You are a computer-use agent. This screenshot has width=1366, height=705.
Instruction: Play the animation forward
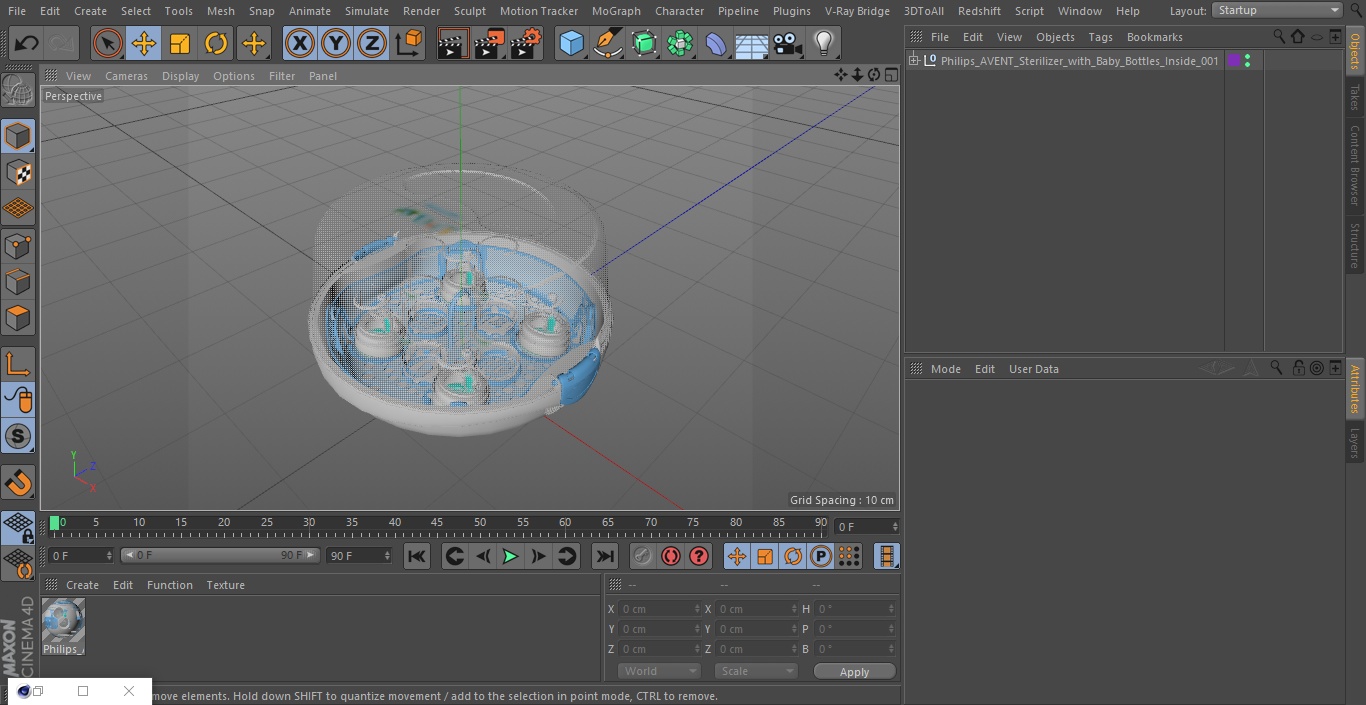pyautogui.click(x=510, y=556)
